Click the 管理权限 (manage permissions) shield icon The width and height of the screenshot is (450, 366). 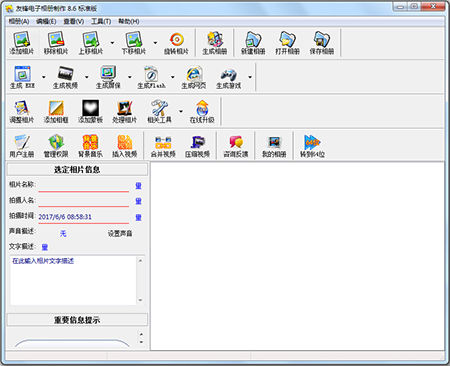click(x=56, y=146)
